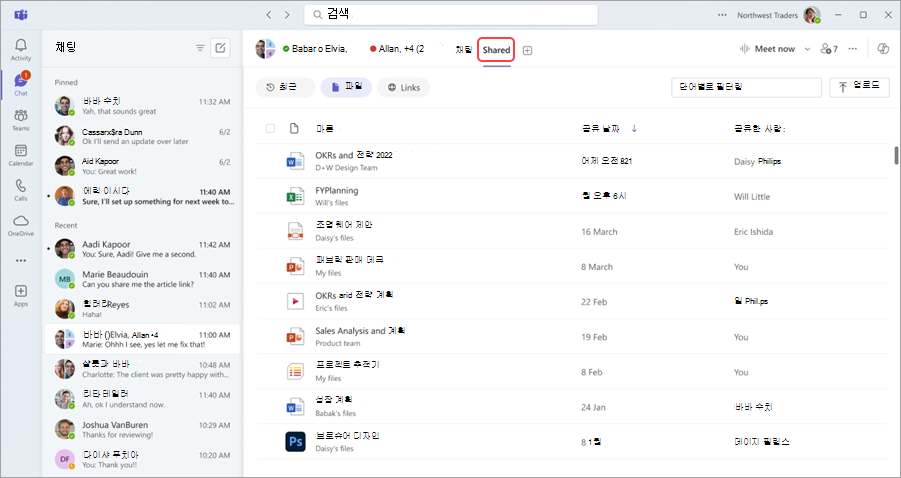
Task: Click the Word icon for OKRs 2022
Action: point(295,161)
